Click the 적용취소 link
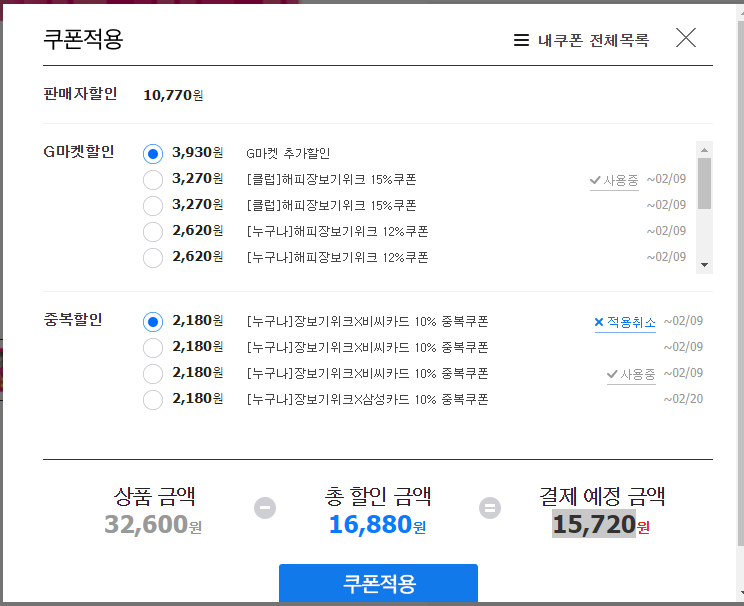 (631, 322)
